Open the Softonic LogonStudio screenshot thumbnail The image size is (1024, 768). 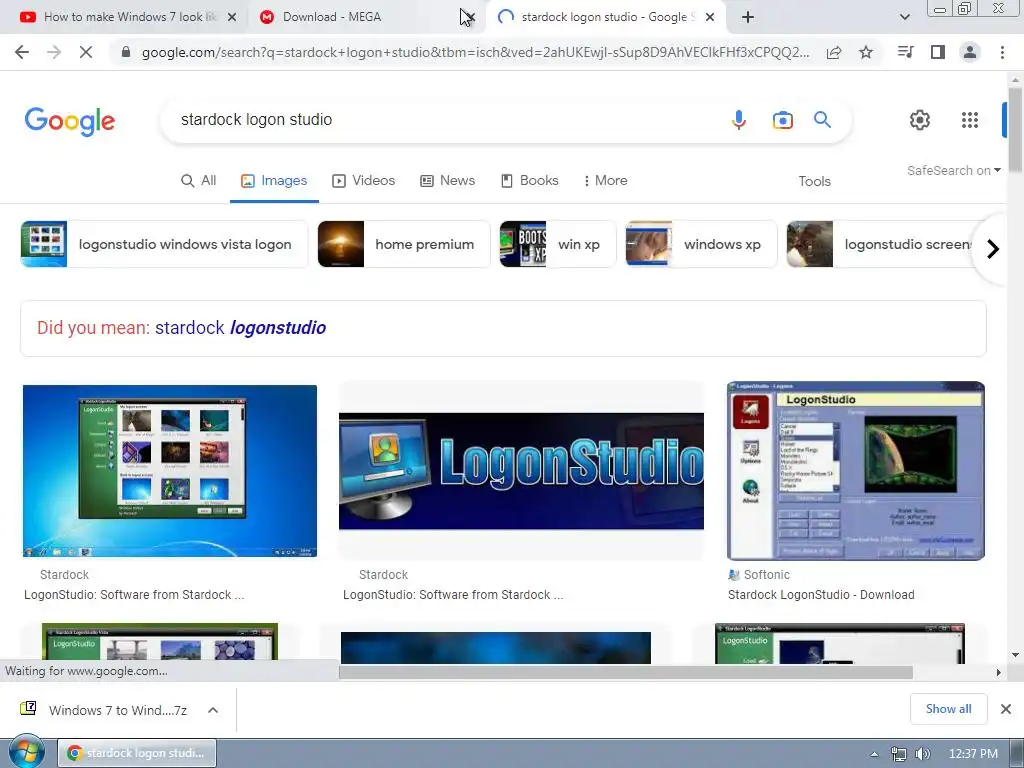point(856,471)
